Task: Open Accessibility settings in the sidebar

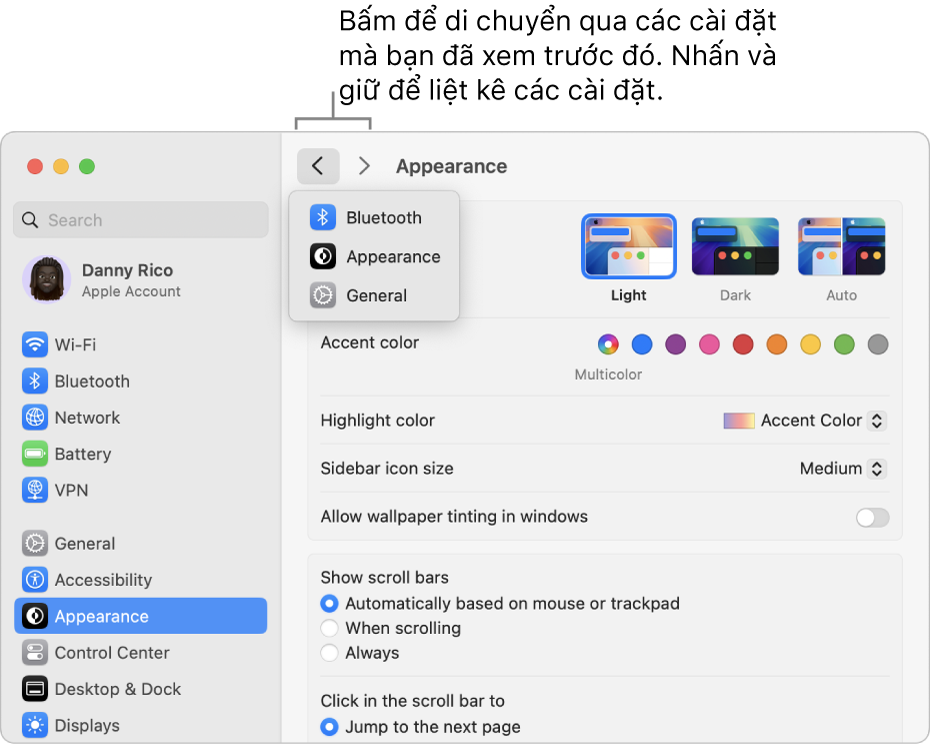Action: (x=141, y=579)
